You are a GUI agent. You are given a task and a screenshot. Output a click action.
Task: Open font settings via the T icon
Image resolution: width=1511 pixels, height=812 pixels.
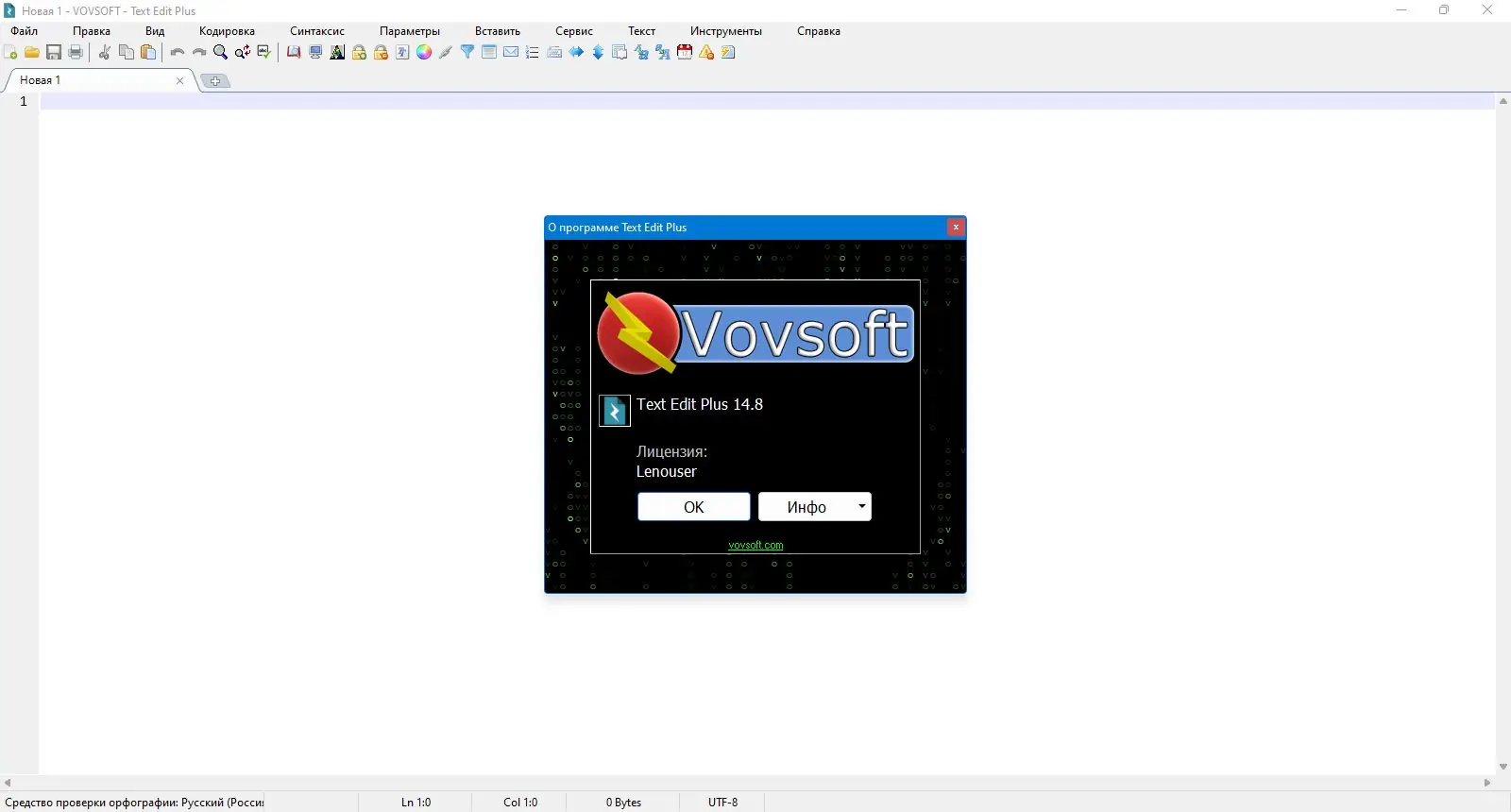(402, 53)
